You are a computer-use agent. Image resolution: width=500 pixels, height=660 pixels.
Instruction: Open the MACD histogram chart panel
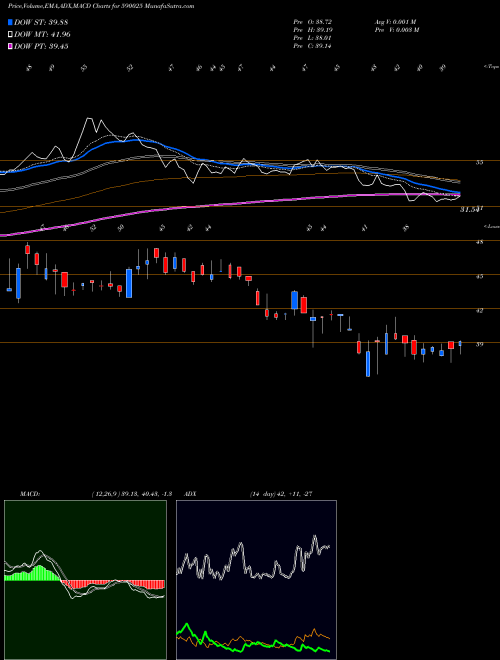coord(85,580)
